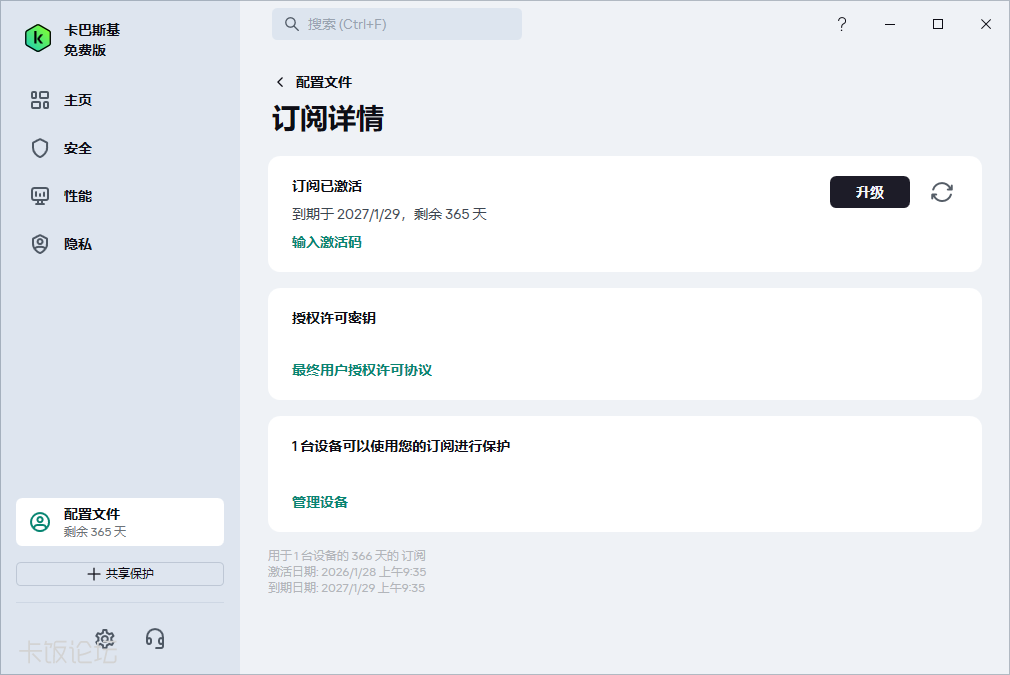Click into the 搜索 search field
The height and width of the screenshot is (675, 1010).
(x=410, y=24)
